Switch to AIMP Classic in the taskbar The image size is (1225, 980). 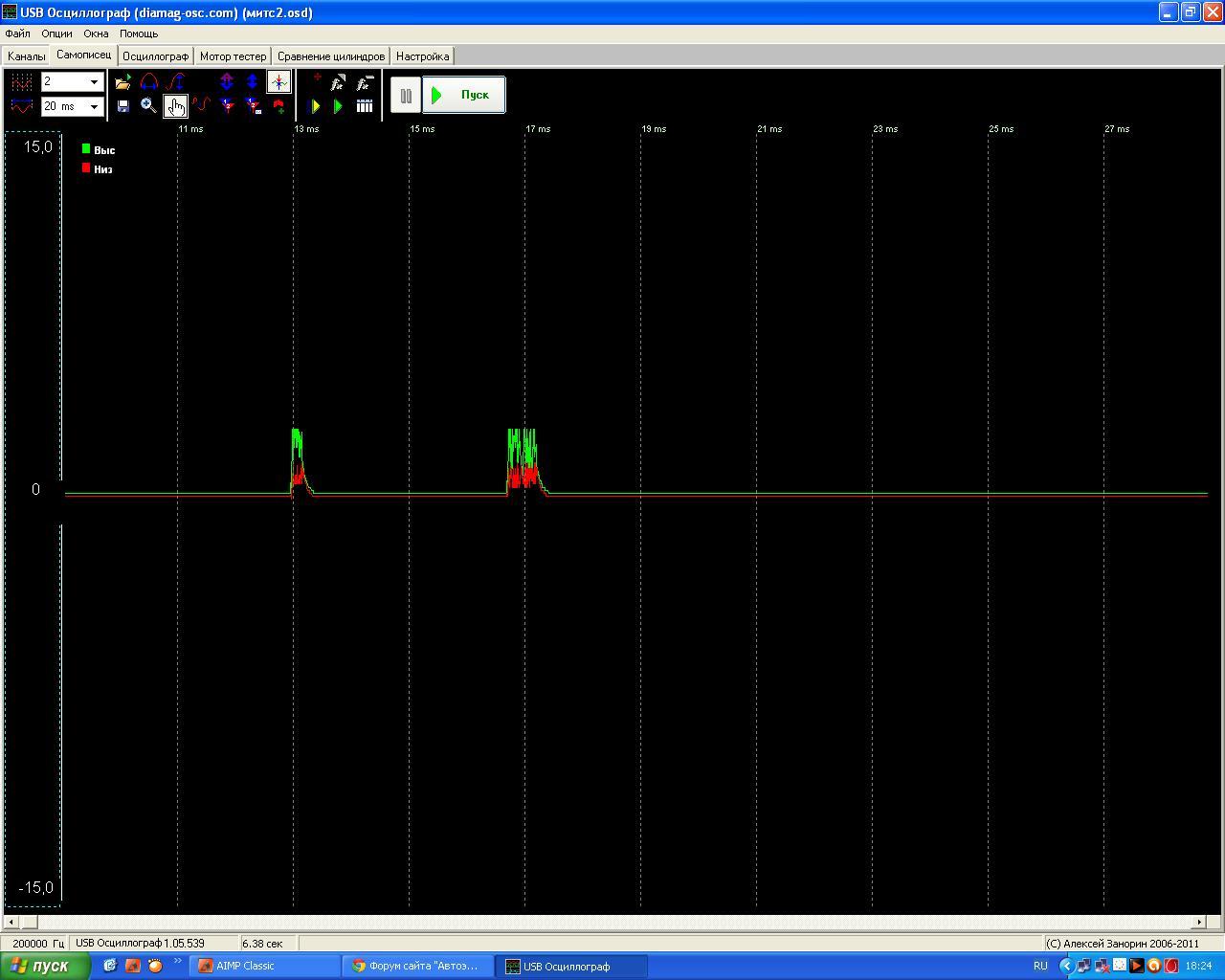[264, 966]
